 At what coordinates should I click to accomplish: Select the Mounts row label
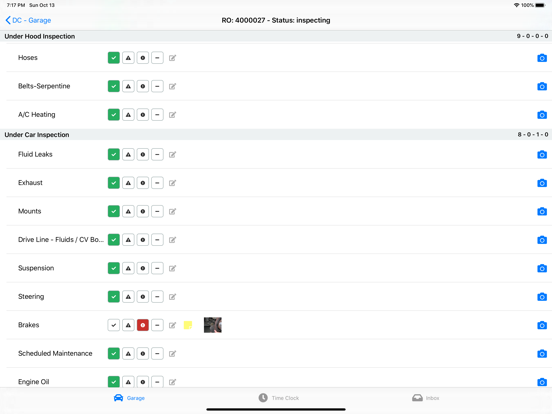point(30,211)
